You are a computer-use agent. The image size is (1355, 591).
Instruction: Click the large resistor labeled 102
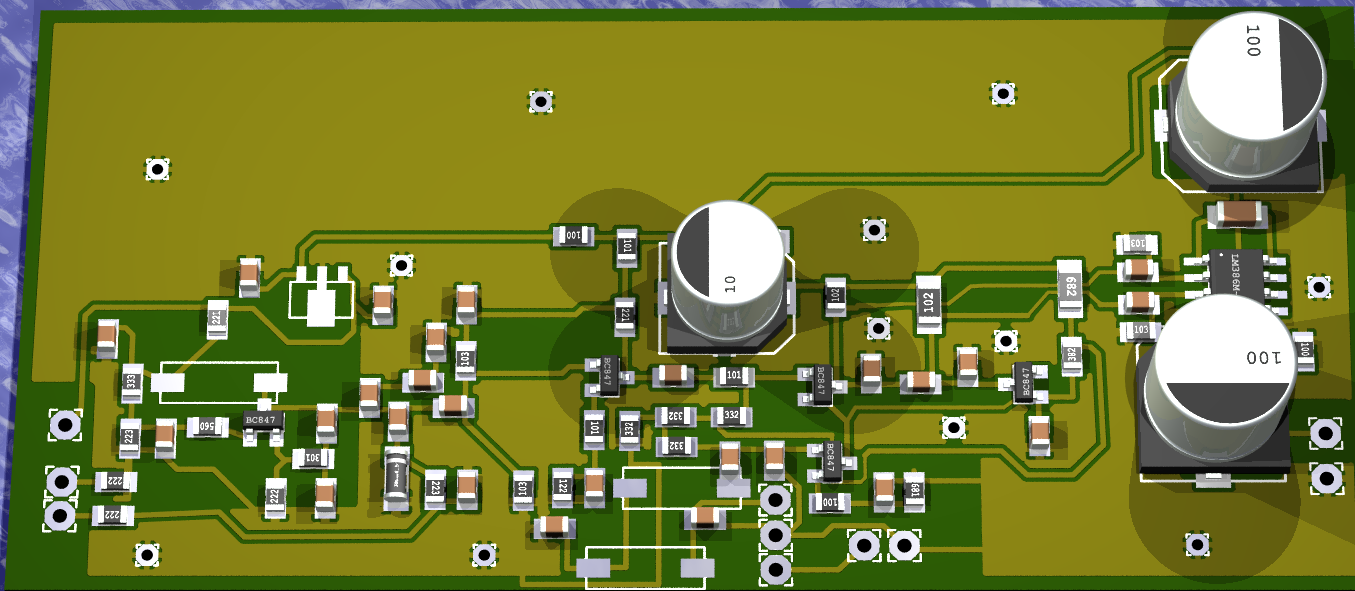[929, 303]
